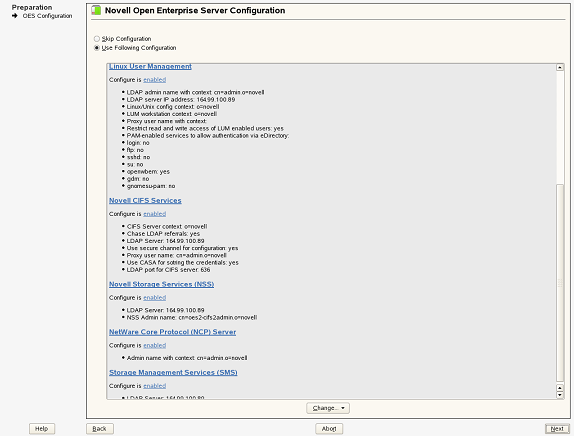Screen dimensions: 576x437
Task: Select Skip Configuration radio button
Action: coord(97,39)
